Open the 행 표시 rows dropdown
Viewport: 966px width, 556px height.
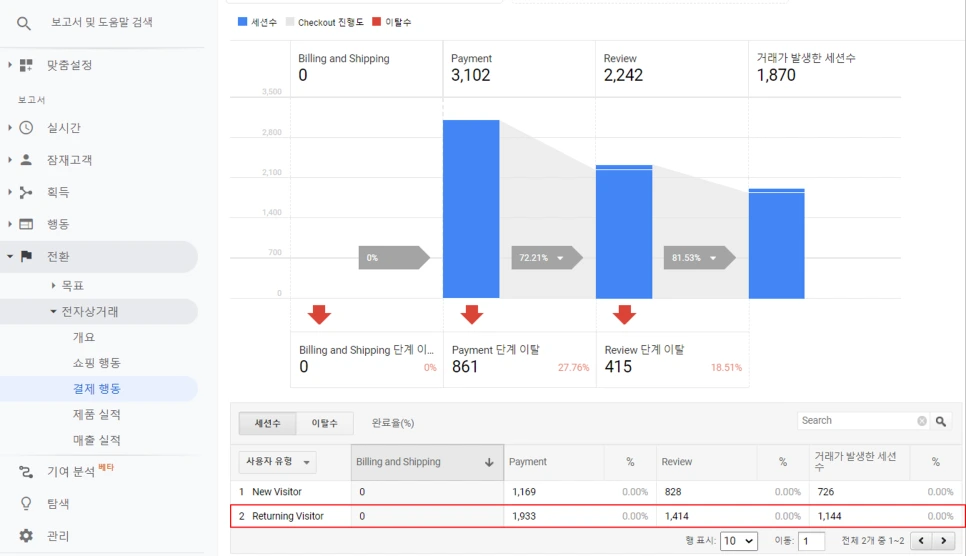(738, 541)
